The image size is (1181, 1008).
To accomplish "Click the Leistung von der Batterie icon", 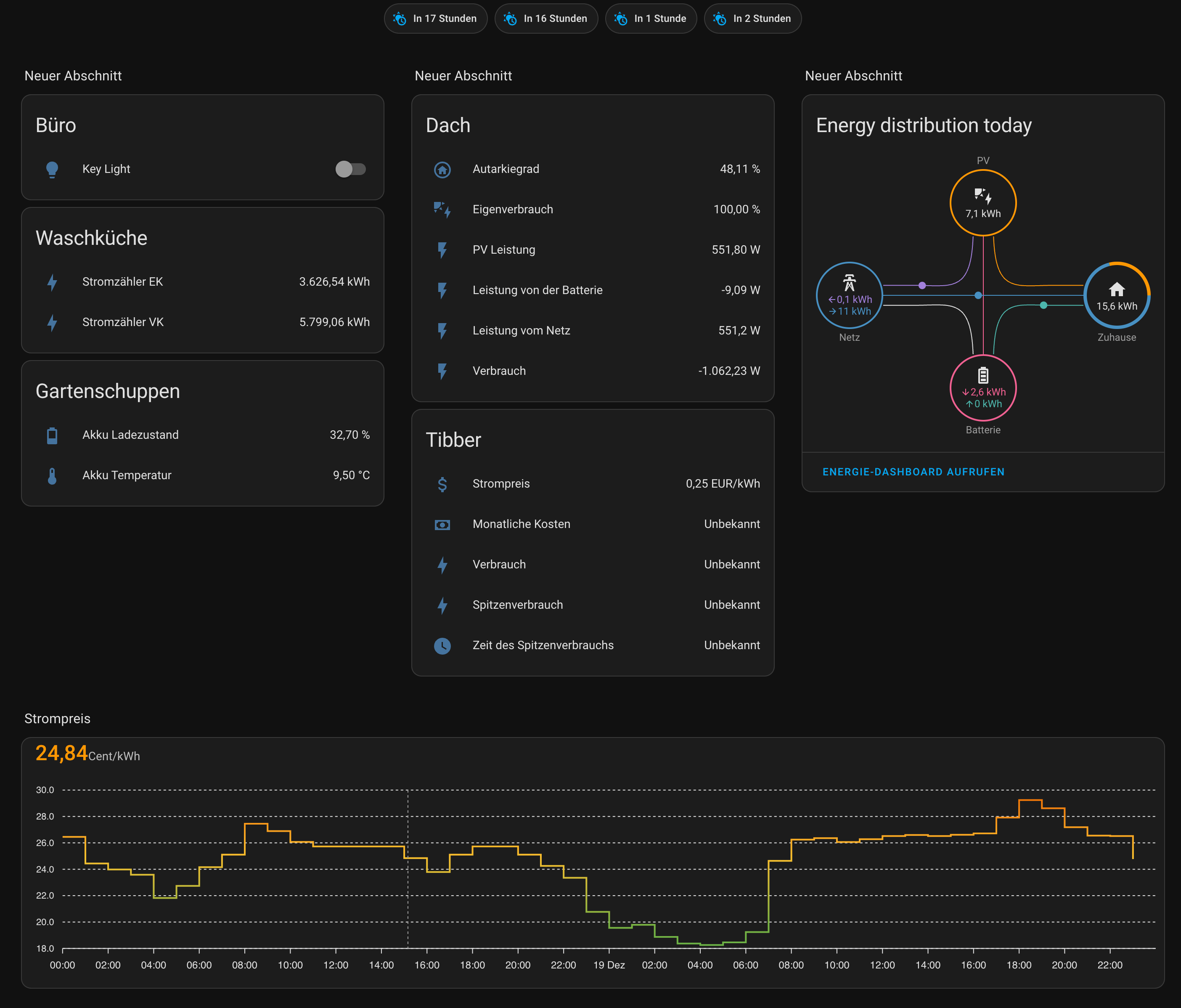I will (x=442, y=291).
